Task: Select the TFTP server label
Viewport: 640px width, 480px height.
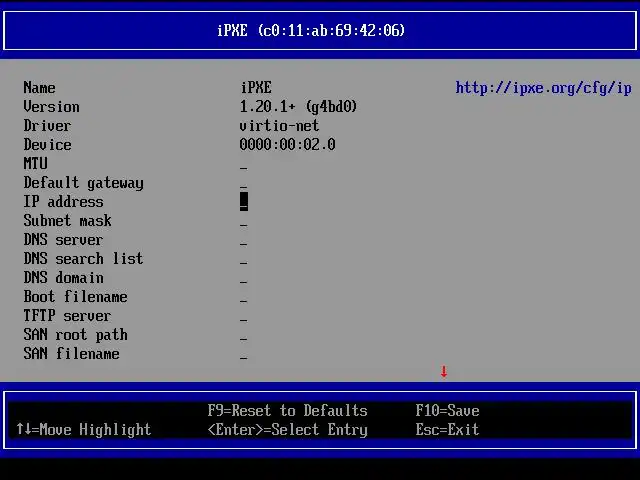Action: 67,316
